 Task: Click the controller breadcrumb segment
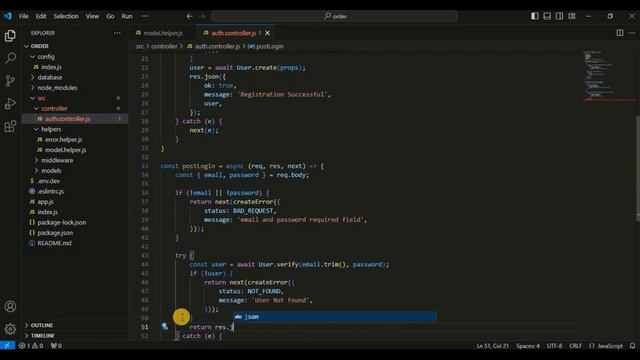click(x=164, y=47)
